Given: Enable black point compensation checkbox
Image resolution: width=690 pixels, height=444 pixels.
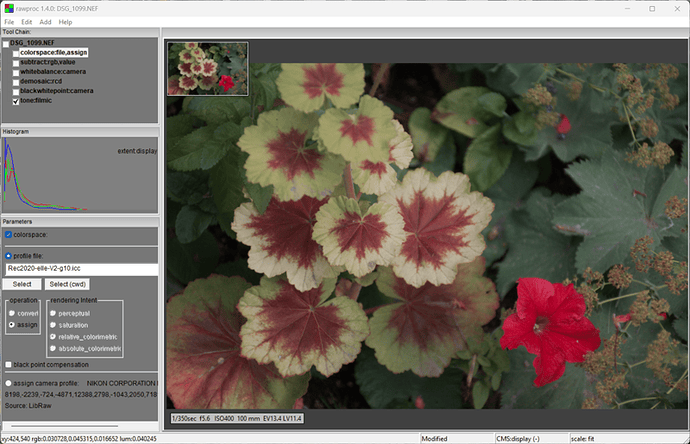Looking at the screenshot, I should pyautogui.click(x=8, y=364).
